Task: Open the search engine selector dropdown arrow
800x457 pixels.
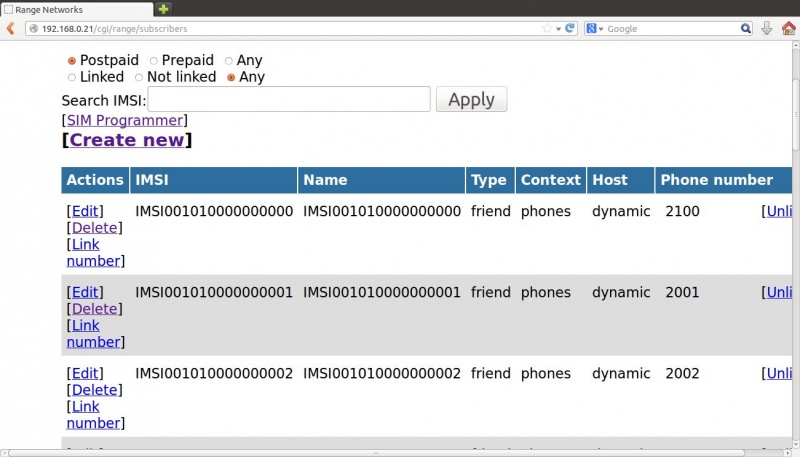Action: pyautogui.click(x=601, y=28)
